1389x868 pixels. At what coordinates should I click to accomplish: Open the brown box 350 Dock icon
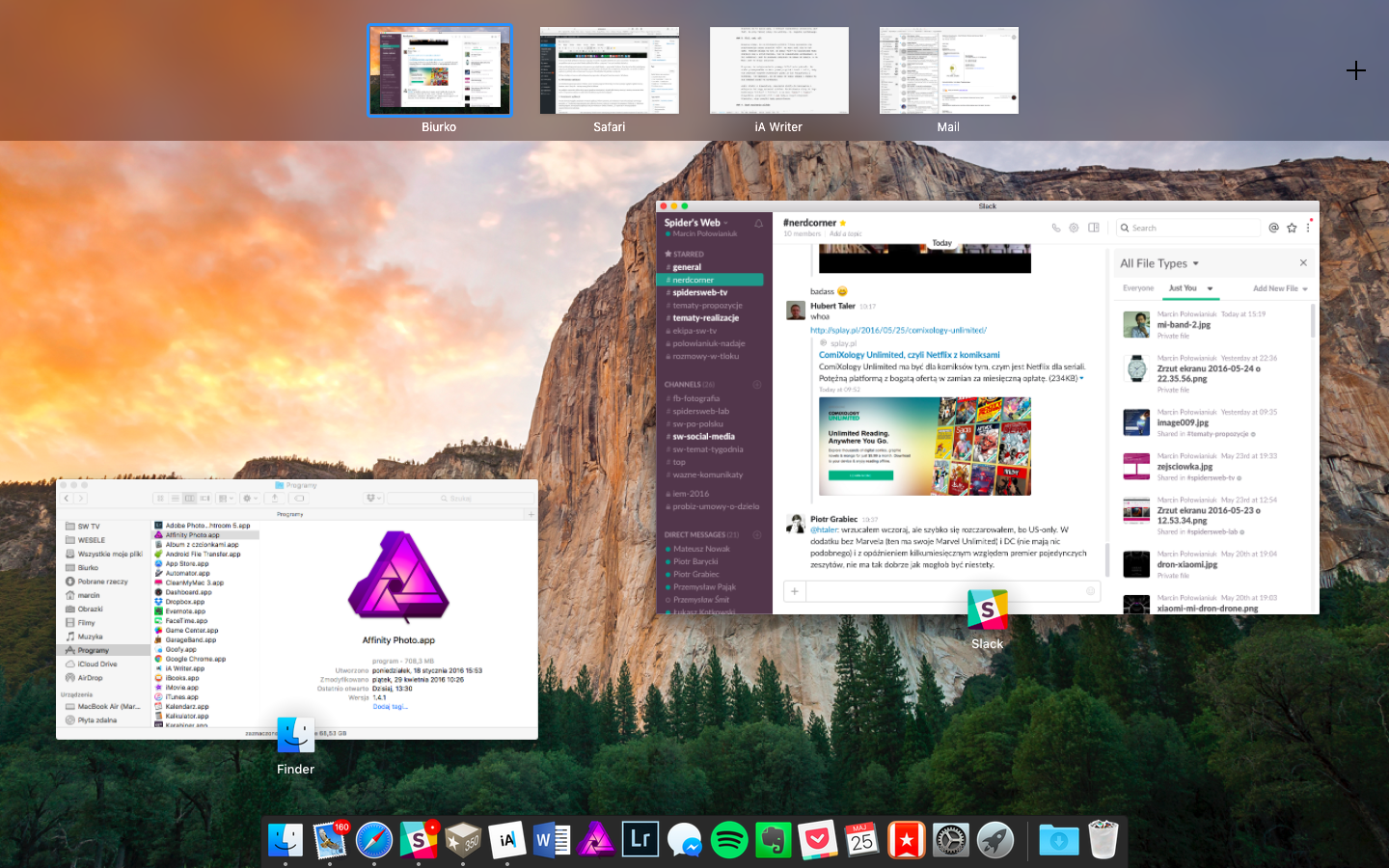[x=463, y=840]
